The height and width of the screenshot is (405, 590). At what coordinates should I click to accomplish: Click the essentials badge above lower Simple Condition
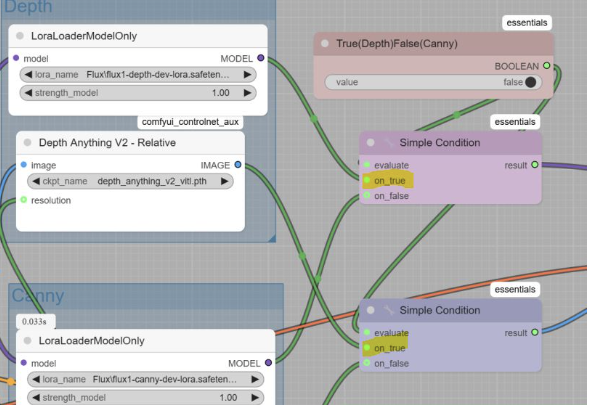tap(515, 289)
